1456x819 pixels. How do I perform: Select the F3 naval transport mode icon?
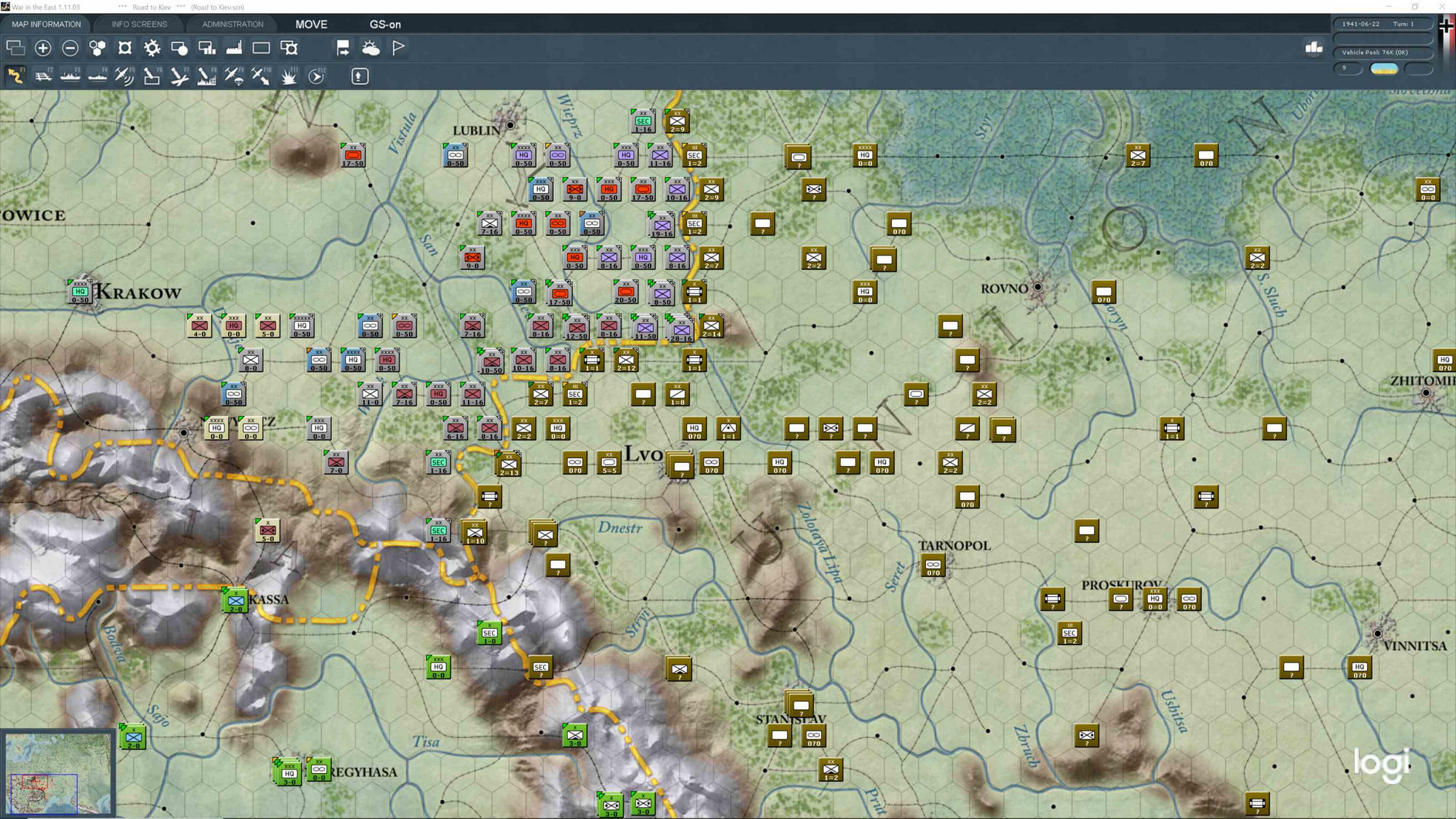[71, 76]
